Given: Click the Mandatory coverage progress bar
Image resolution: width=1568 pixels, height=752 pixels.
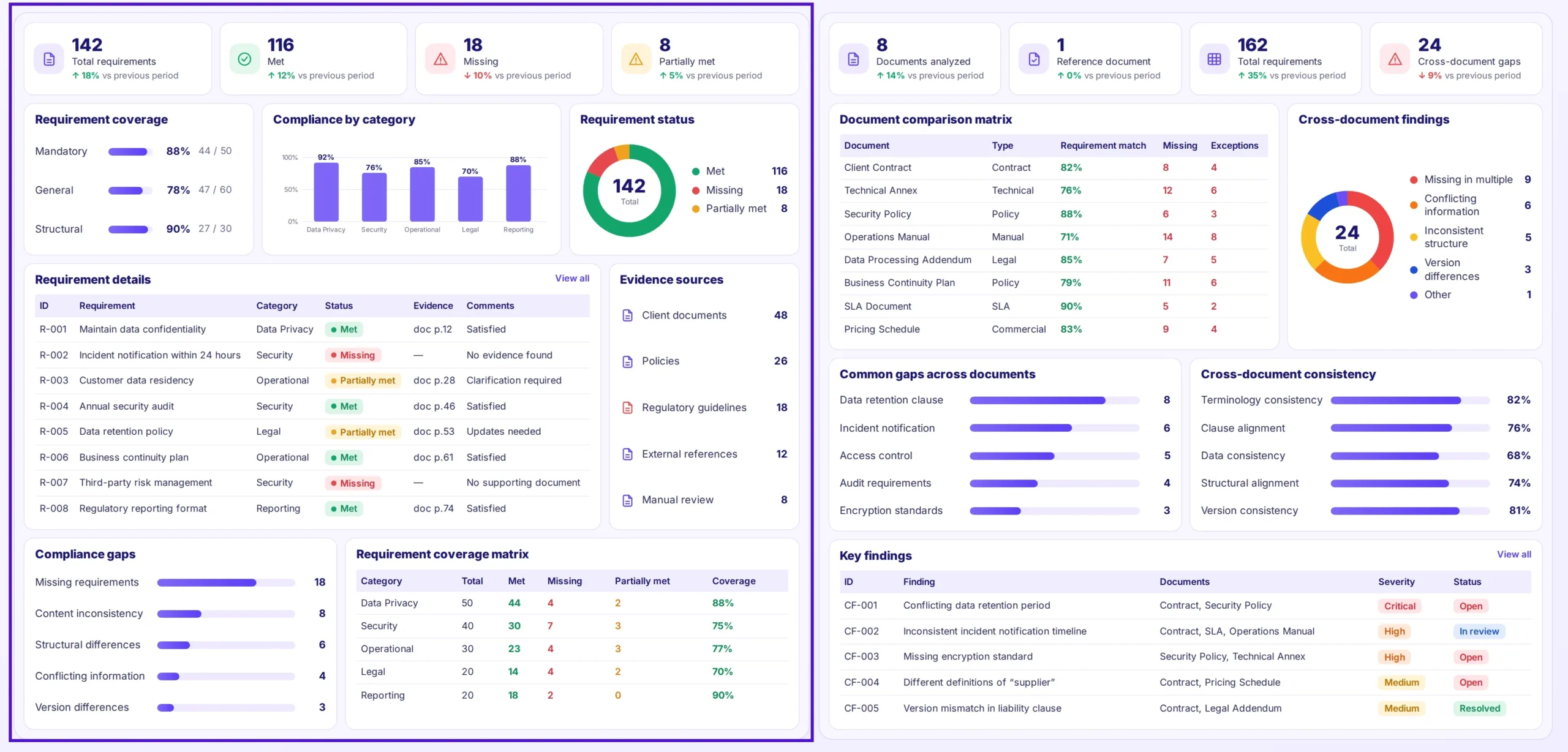Looking at the screenshot, I should tap(130, 152).
